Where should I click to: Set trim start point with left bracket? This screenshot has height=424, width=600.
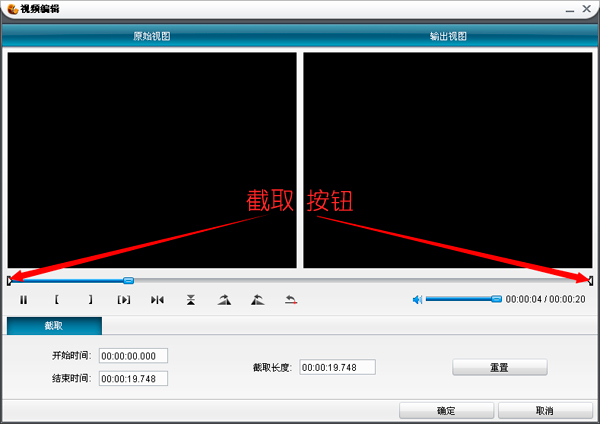[57, 299]
